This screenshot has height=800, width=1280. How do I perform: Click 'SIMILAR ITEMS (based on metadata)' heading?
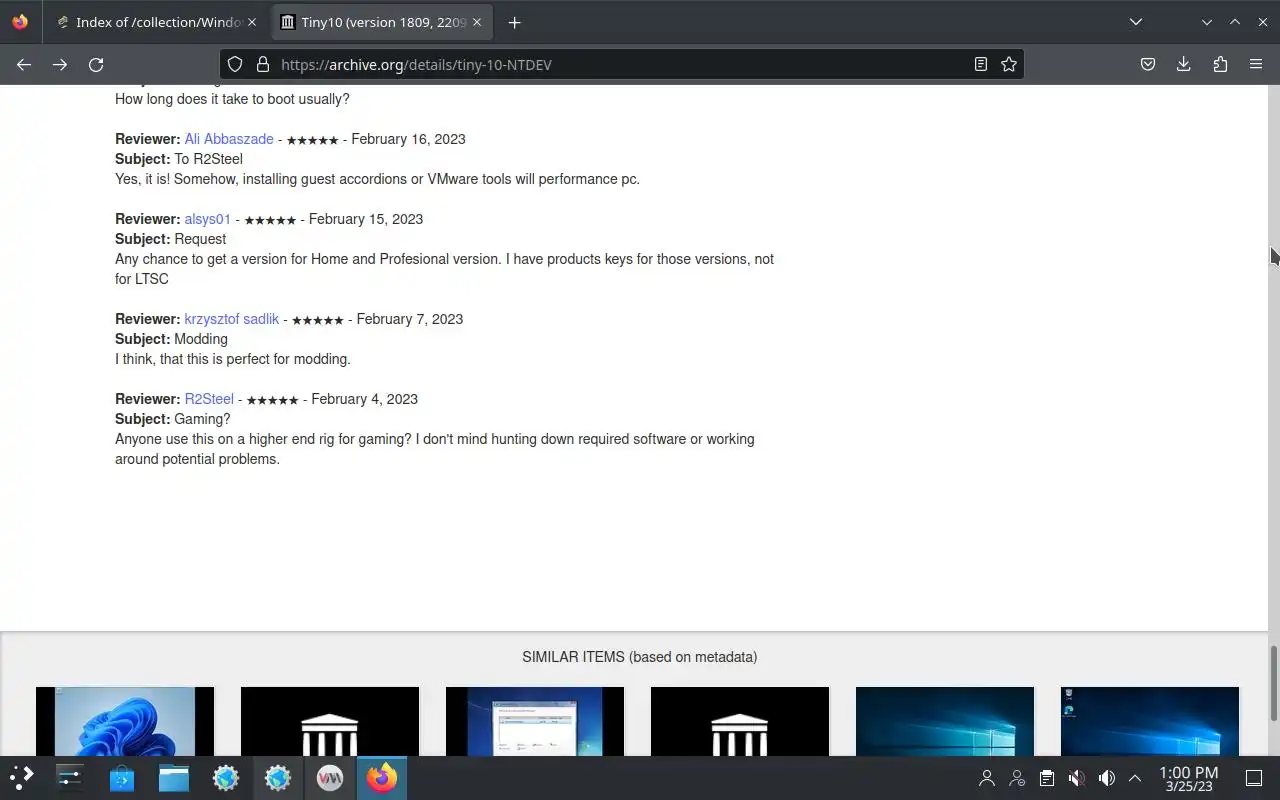coord(639,657)
